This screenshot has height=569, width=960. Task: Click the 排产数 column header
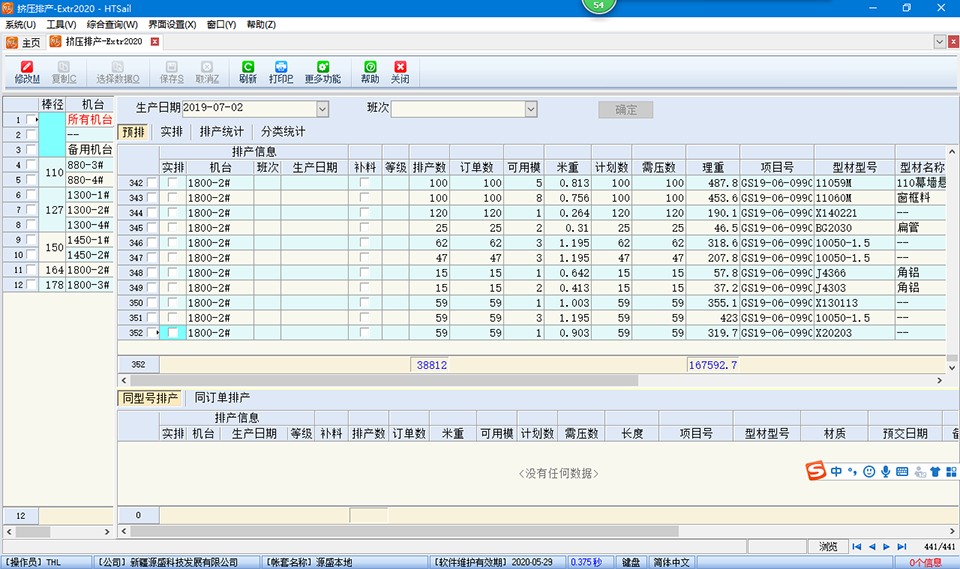(x=429, y=167)
